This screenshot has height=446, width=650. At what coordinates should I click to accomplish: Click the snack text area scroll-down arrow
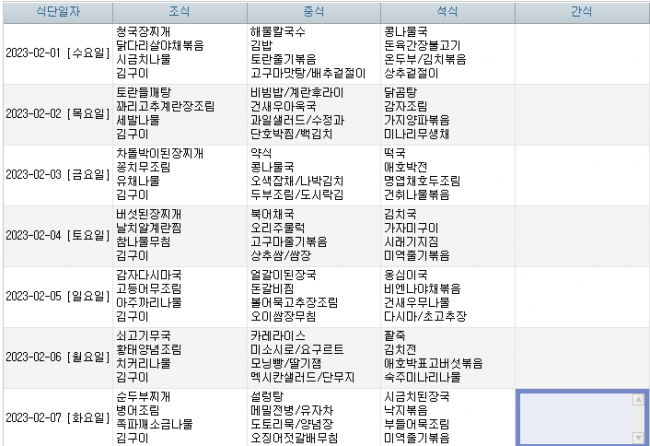(x=640, y=435)
